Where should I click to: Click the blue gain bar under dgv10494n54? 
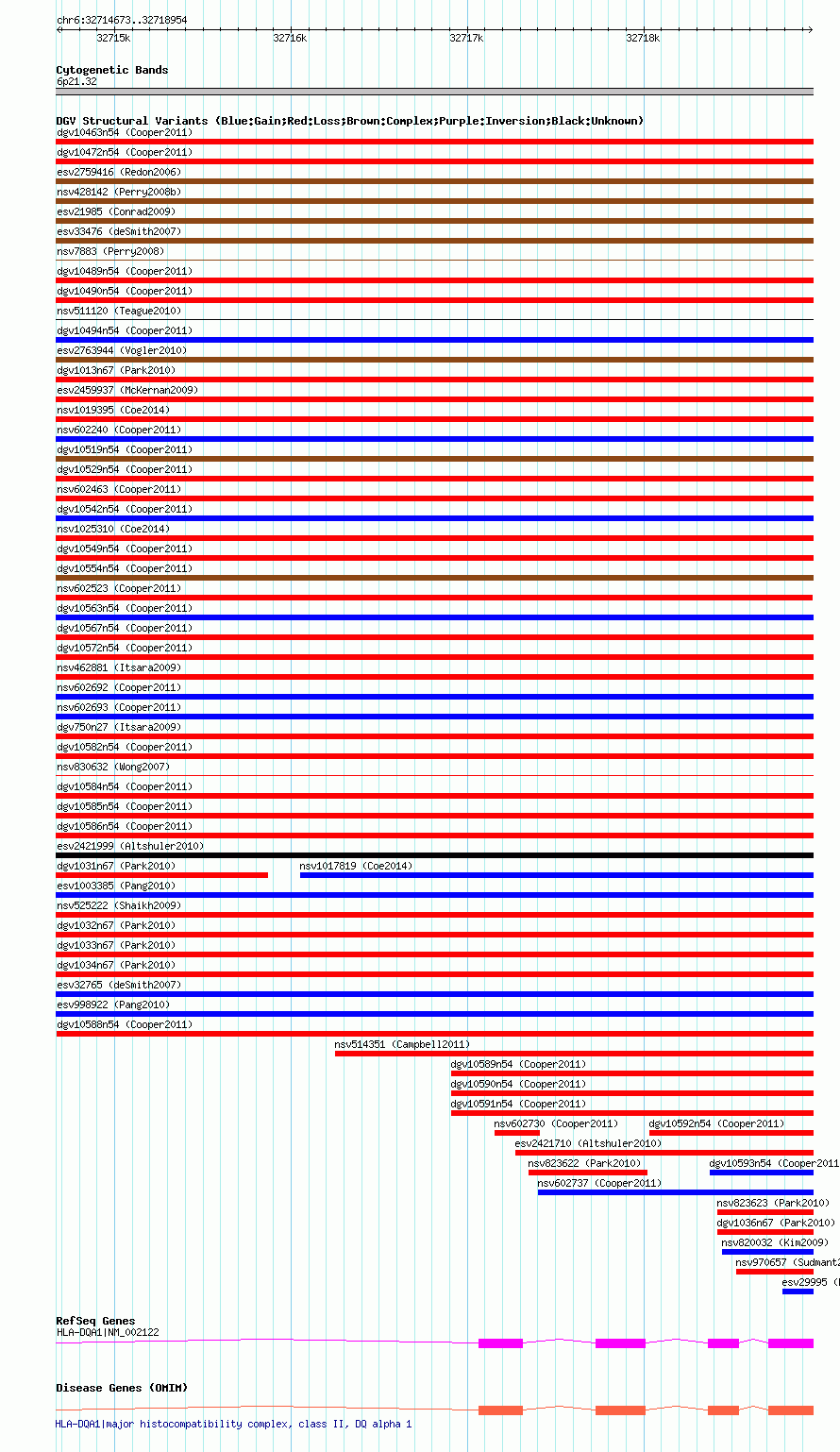435,340
